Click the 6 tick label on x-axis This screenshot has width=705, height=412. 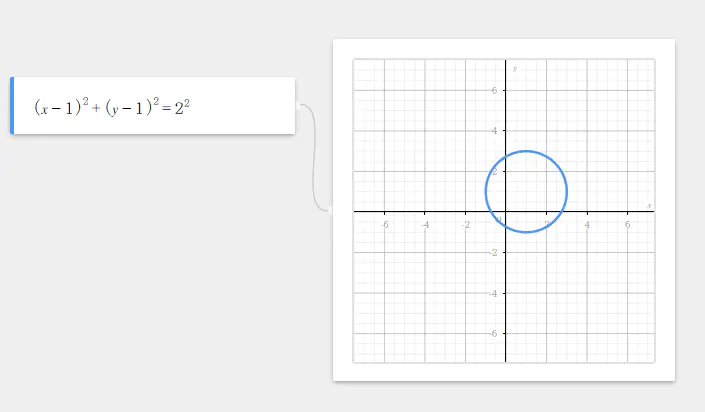click(627, 224)
